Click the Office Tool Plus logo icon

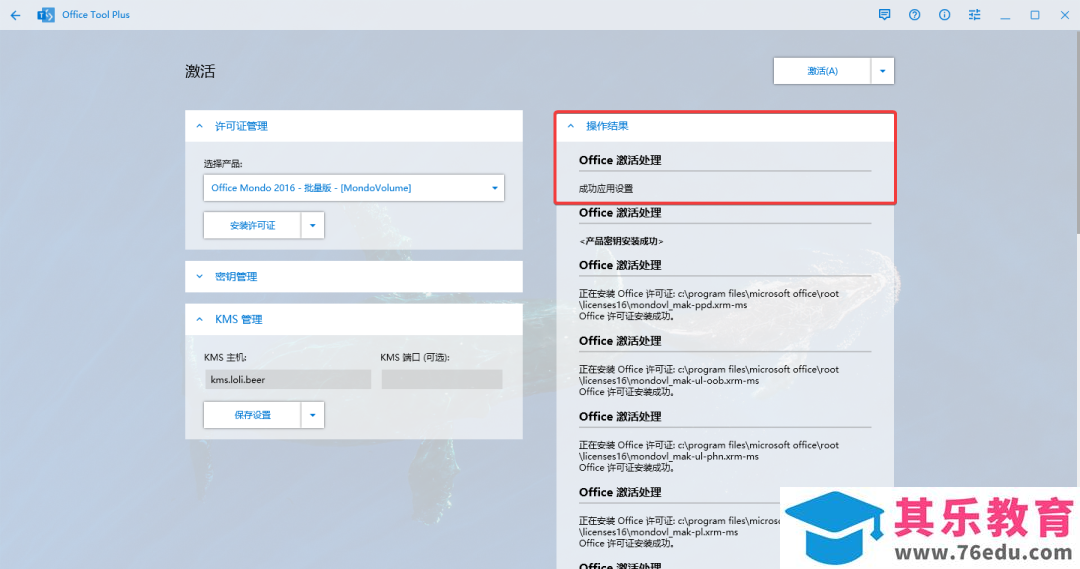click(45, 14)
